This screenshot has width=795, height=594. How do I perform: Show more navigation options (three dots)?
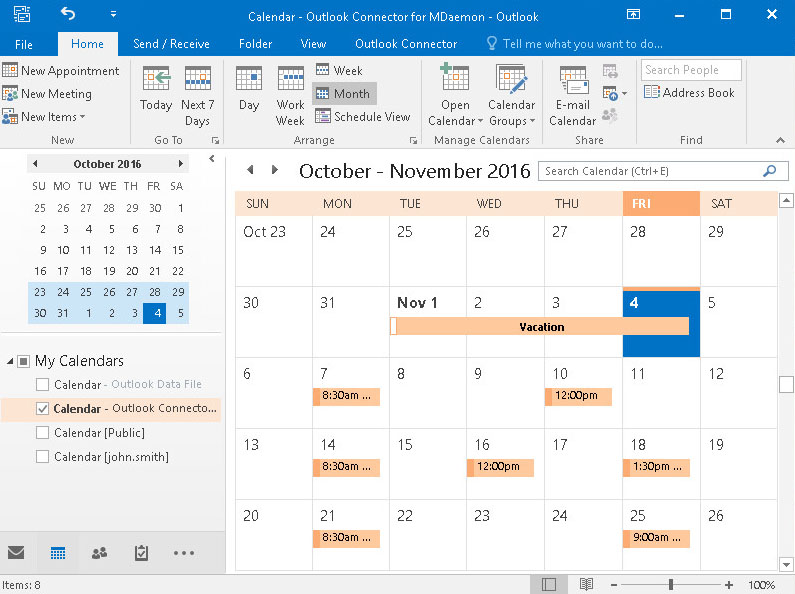pos(184,553)
